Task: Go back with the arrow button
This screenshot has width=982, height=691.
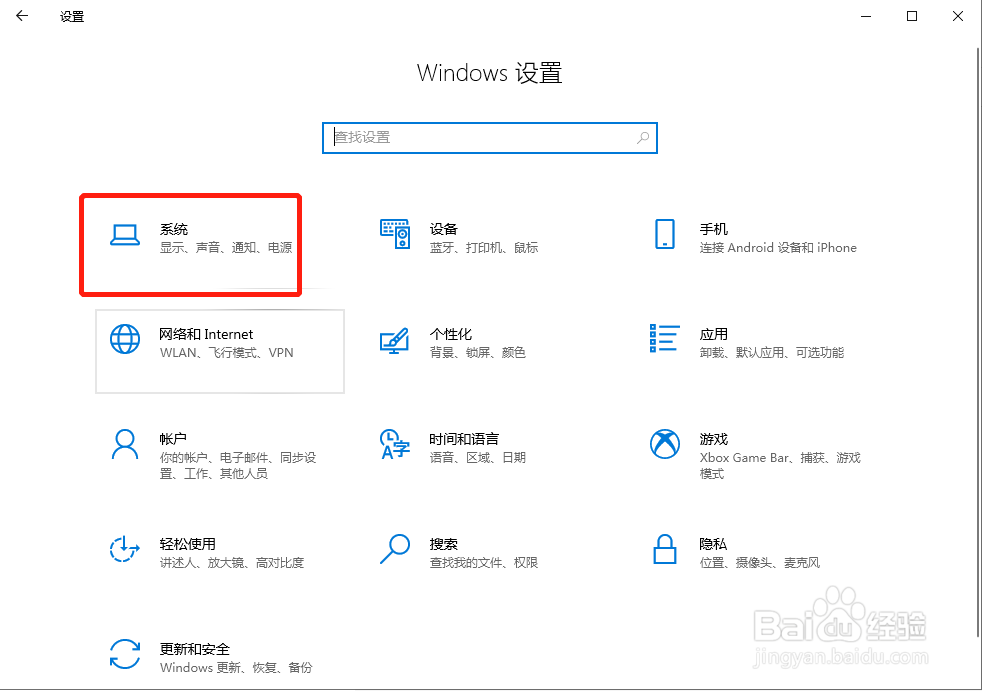Action: 22,16
